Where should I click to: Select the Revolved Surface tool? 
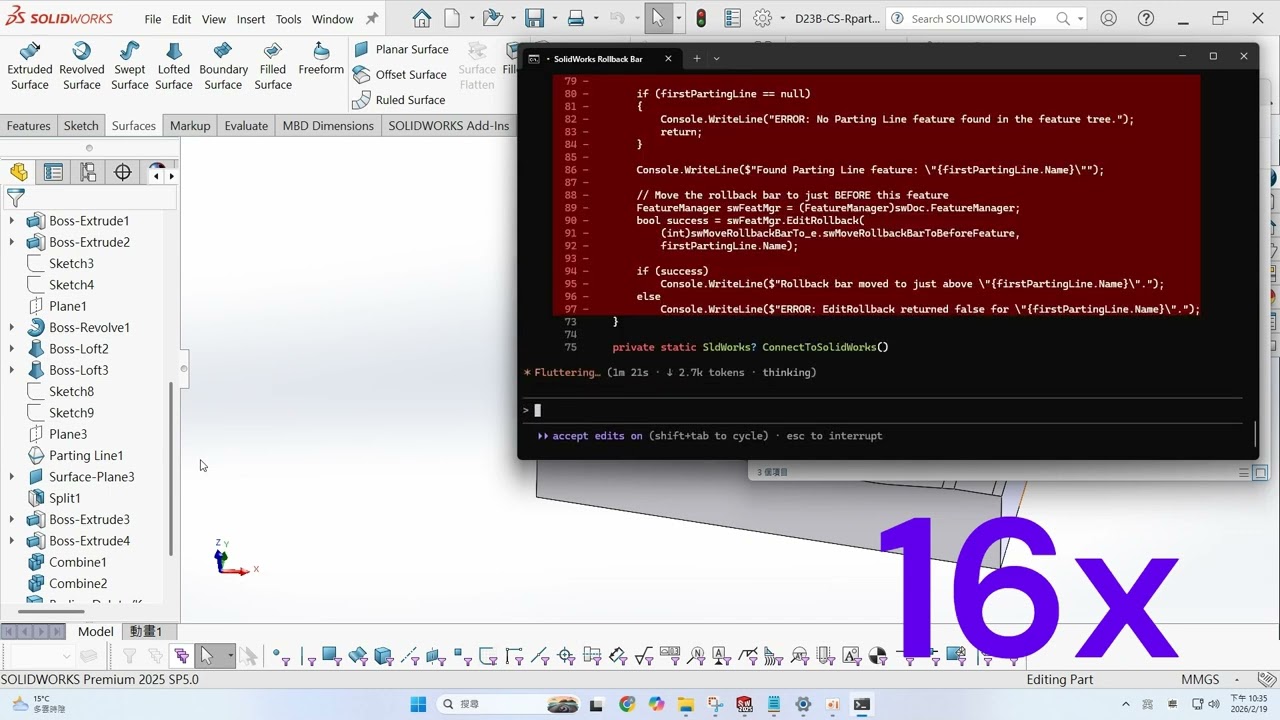coord(82,67)
